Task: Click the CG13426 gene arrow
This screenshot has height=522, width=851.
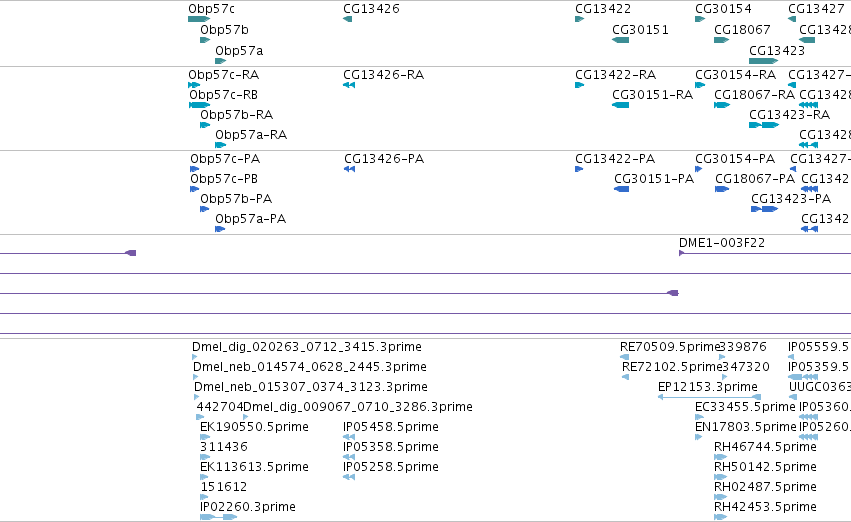Action: (x=347, y=20)
